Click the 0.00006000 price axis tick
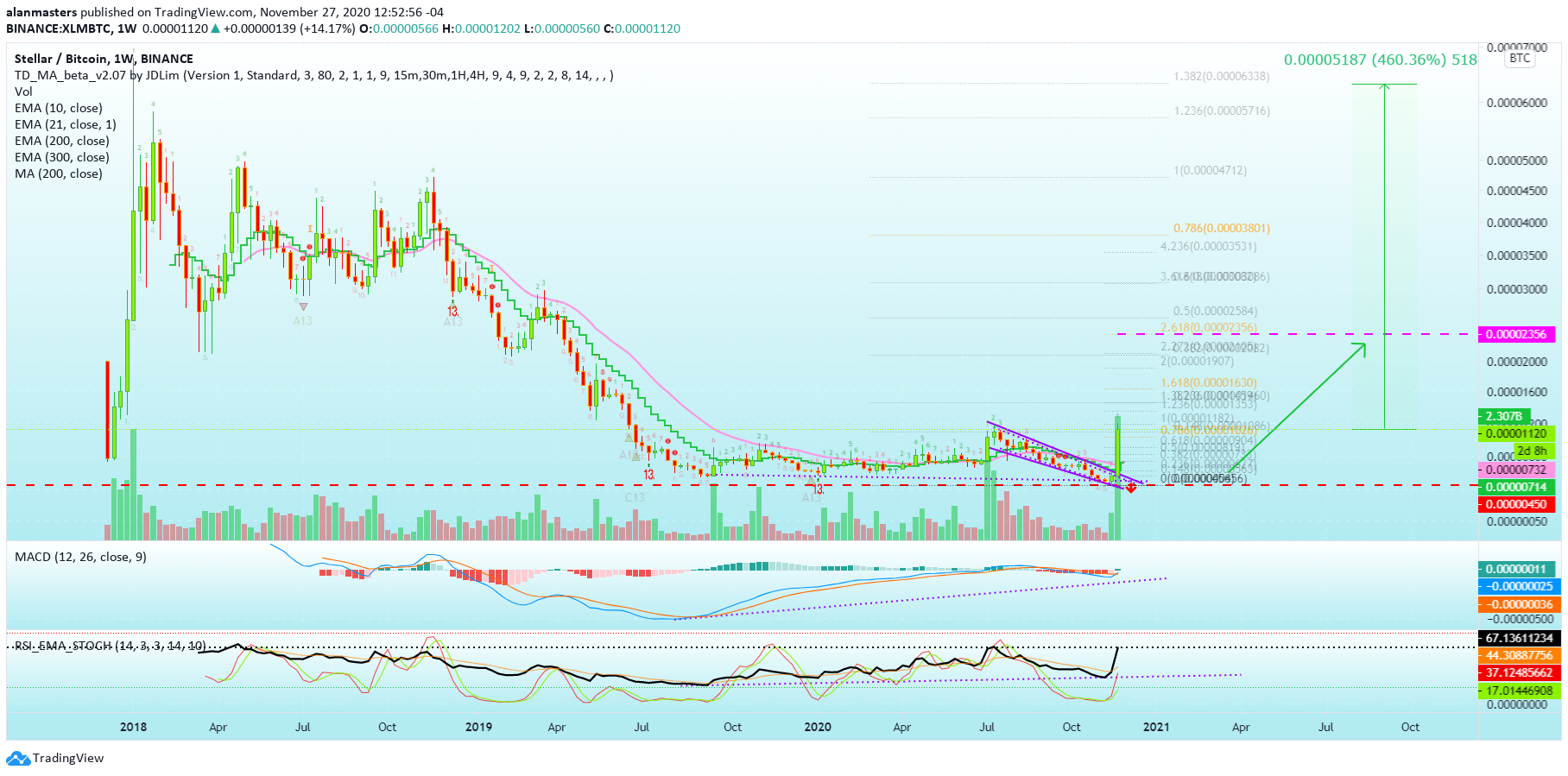This screenshot has height=776, width=1568. 1516,103
